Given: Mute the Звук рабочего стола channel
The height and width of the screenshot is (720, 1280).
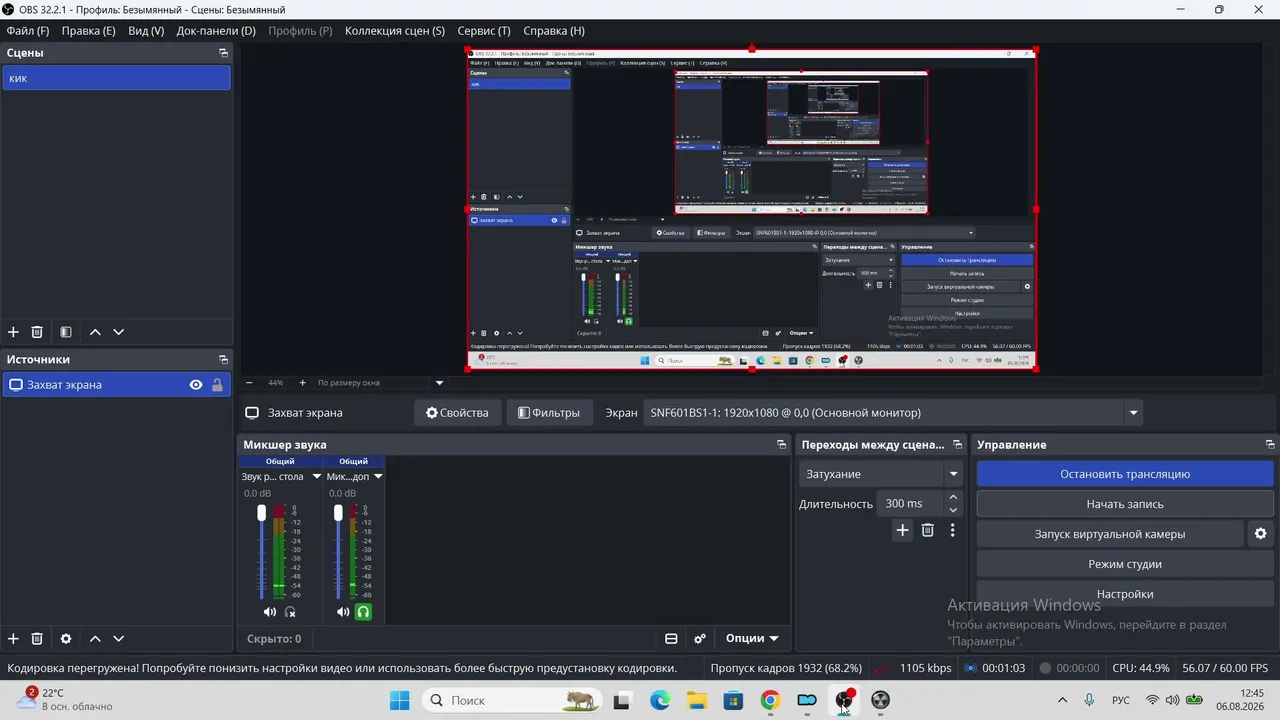Looking at the screenshot, I should tap(269, 612).
